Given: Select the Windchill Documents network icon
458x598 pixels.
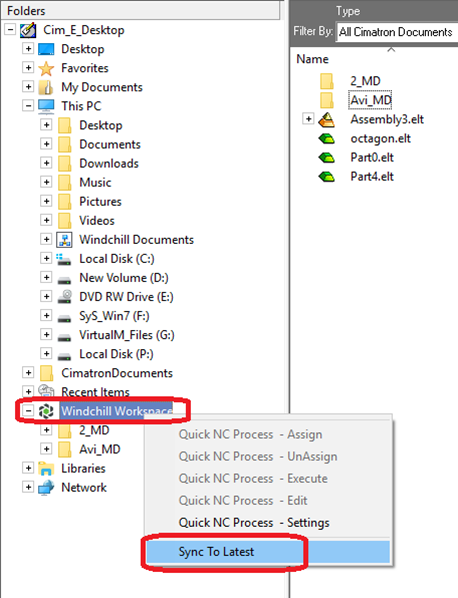Looking at the screenshot, I should (64, 240).
